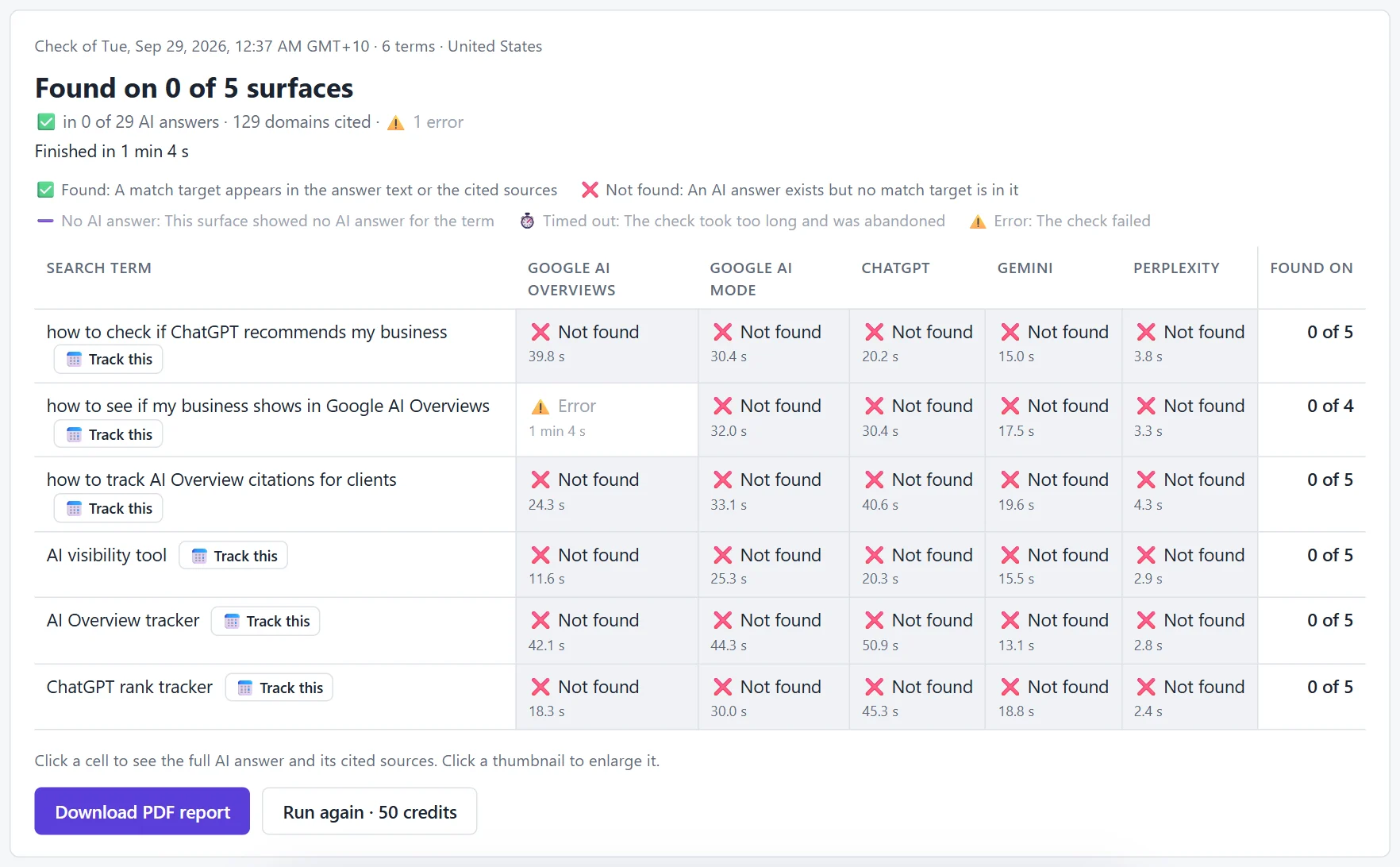Click the search term 'AI visibility tool'
This screenshot has height=867, width=1400.
(x=106, y=555)
